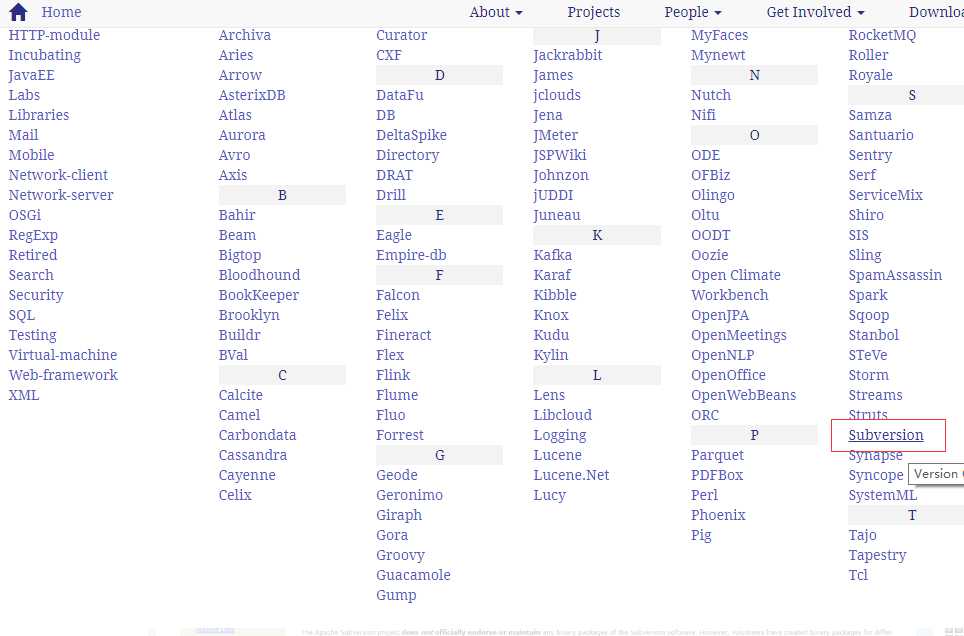Viewport: 964px width, 636px height.
Task: Open the PDFBox project link
Action: (716, 475)
